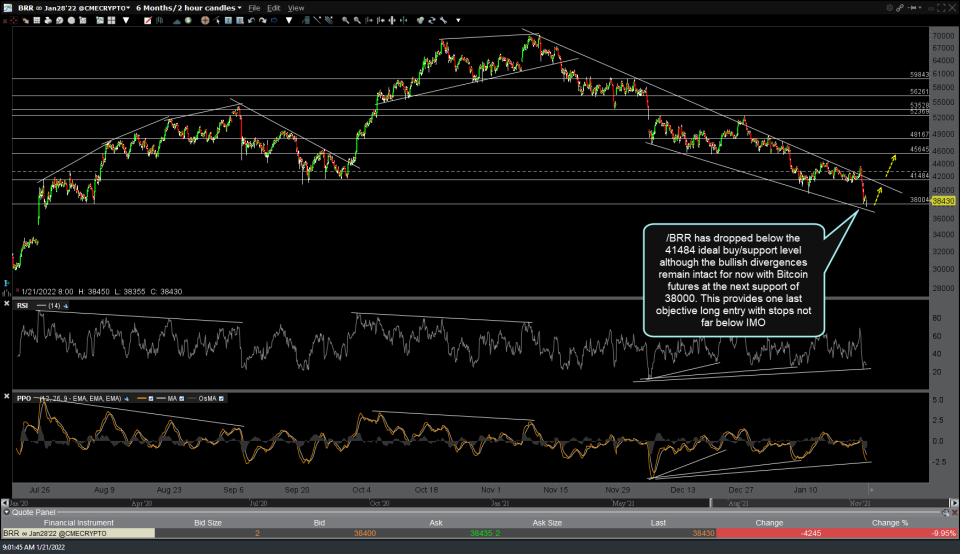Toggle the PPO MA line checkbox

[x=182, y=399]
